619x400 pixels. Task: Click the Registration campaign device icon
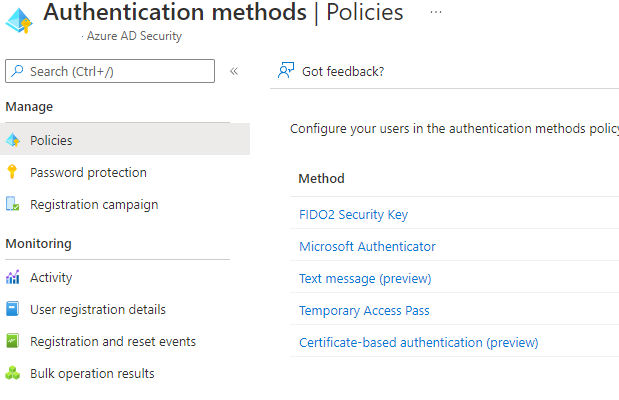tap(12, 204)
